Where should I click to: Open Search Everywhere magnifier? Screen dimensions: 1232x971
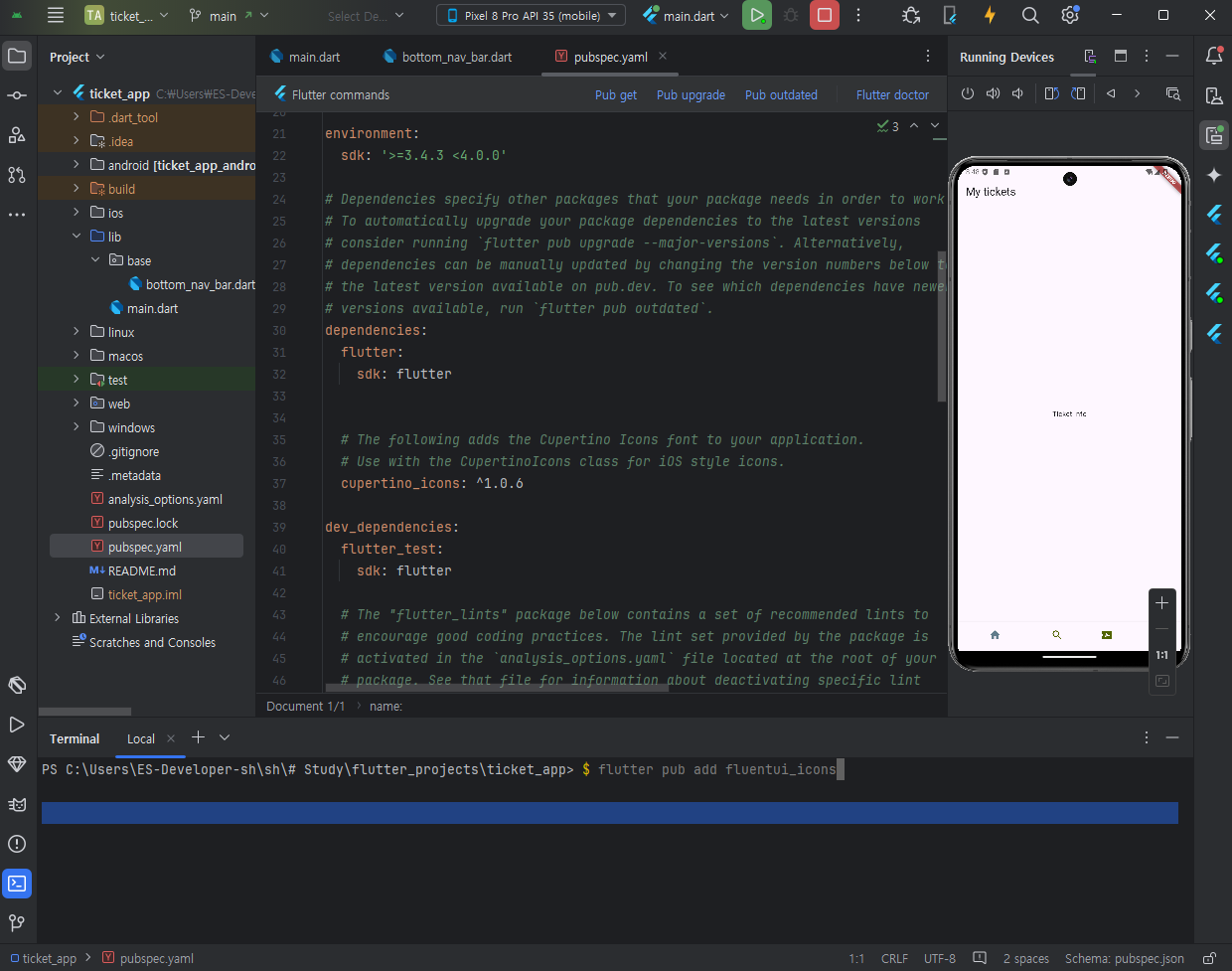[1030, 16]
